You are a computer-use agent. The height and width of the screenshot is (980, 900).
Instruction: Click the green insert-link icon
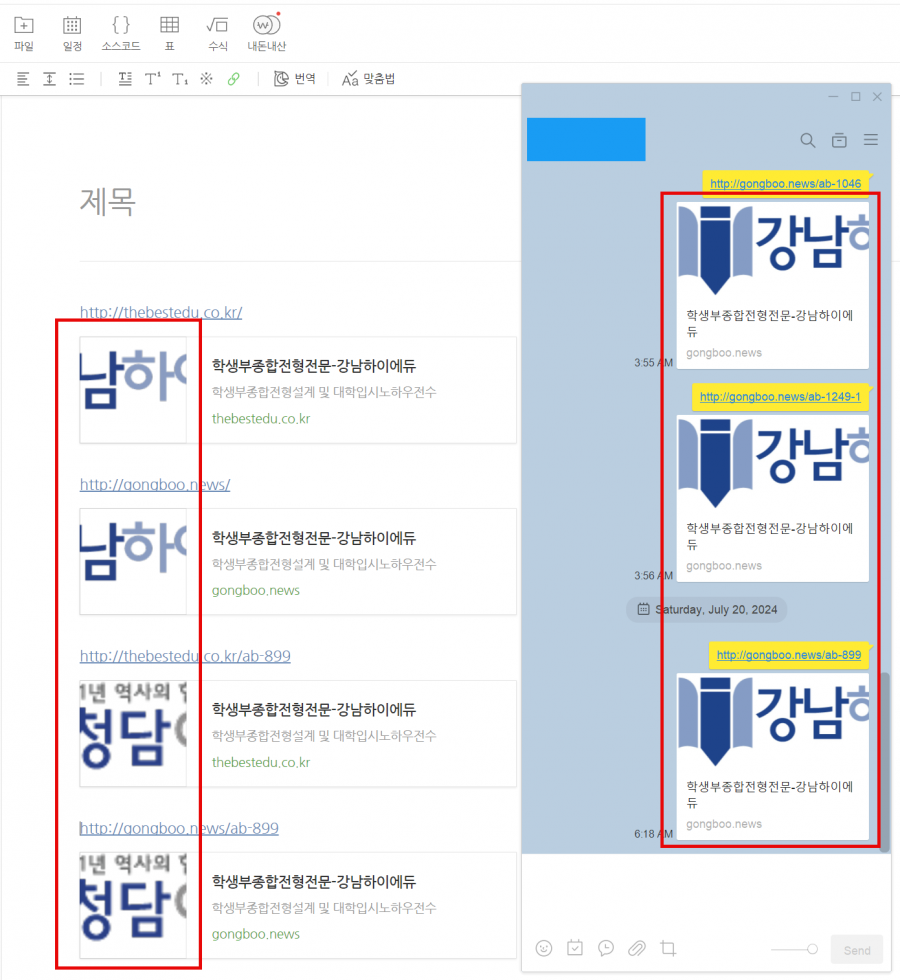tap(233, 79)
